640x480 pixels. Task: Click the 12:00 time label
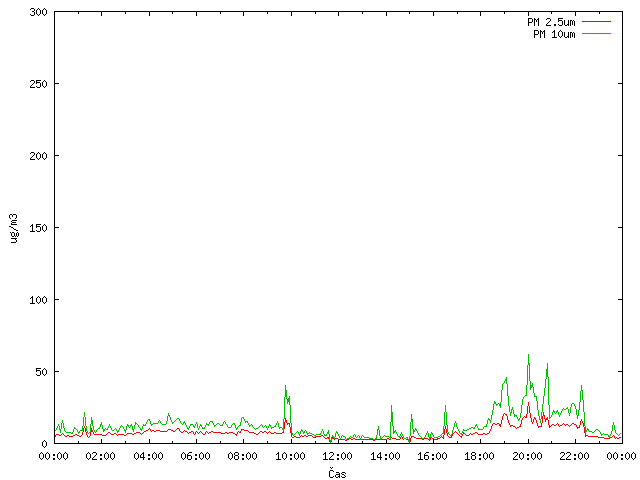point(337,456)
